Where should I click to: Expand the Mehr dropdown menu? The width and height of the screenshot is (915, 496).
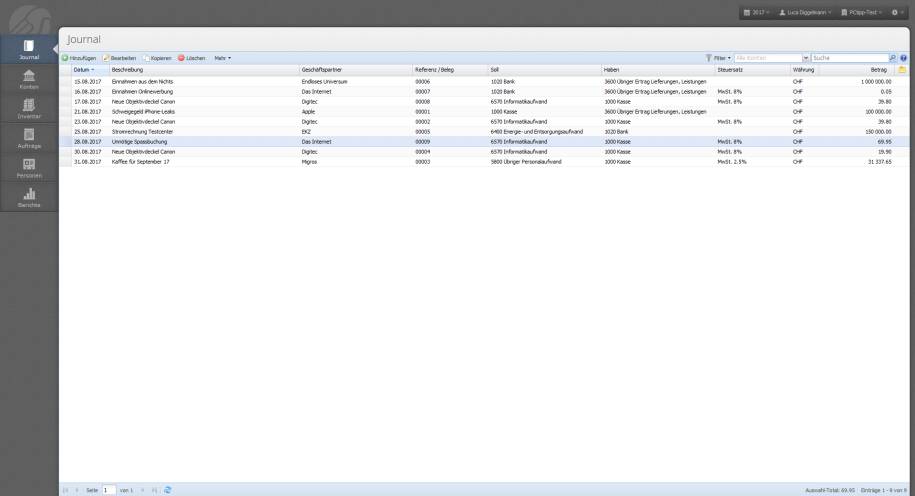pyautogui.click(x=222, y=58)
